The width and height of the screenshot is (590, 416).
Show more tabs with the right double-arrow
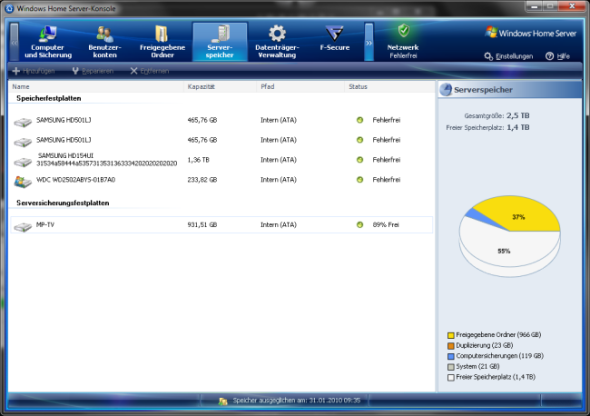[369, 42]
